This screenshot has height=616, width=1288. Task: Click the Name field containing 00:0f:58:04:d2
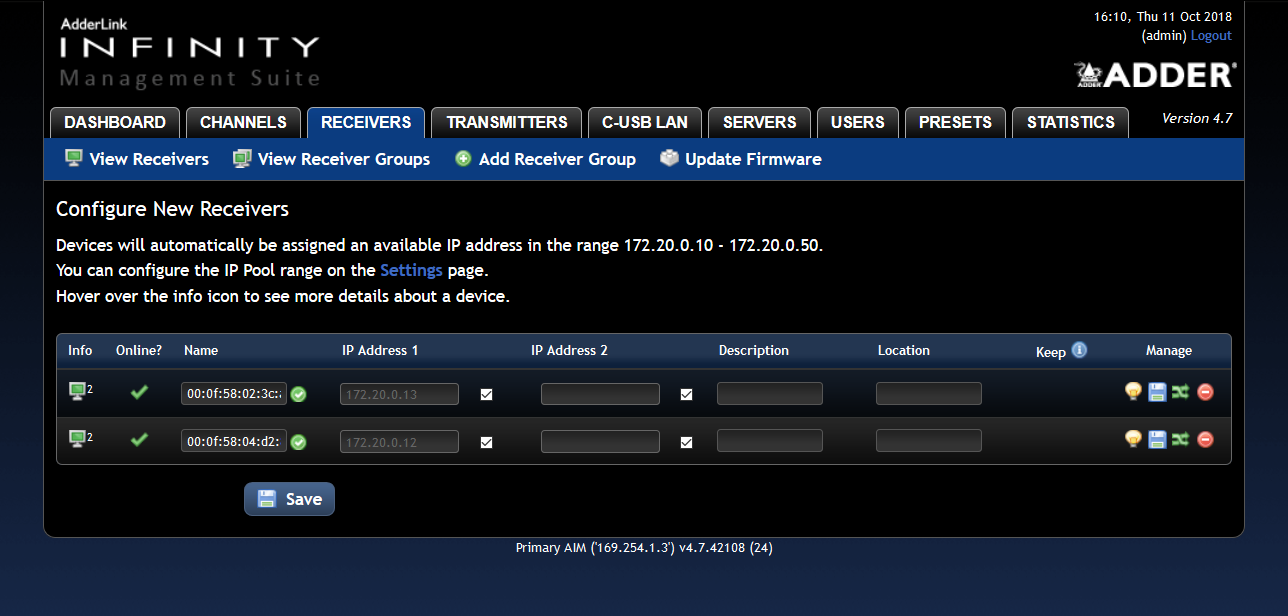point(234,441)
